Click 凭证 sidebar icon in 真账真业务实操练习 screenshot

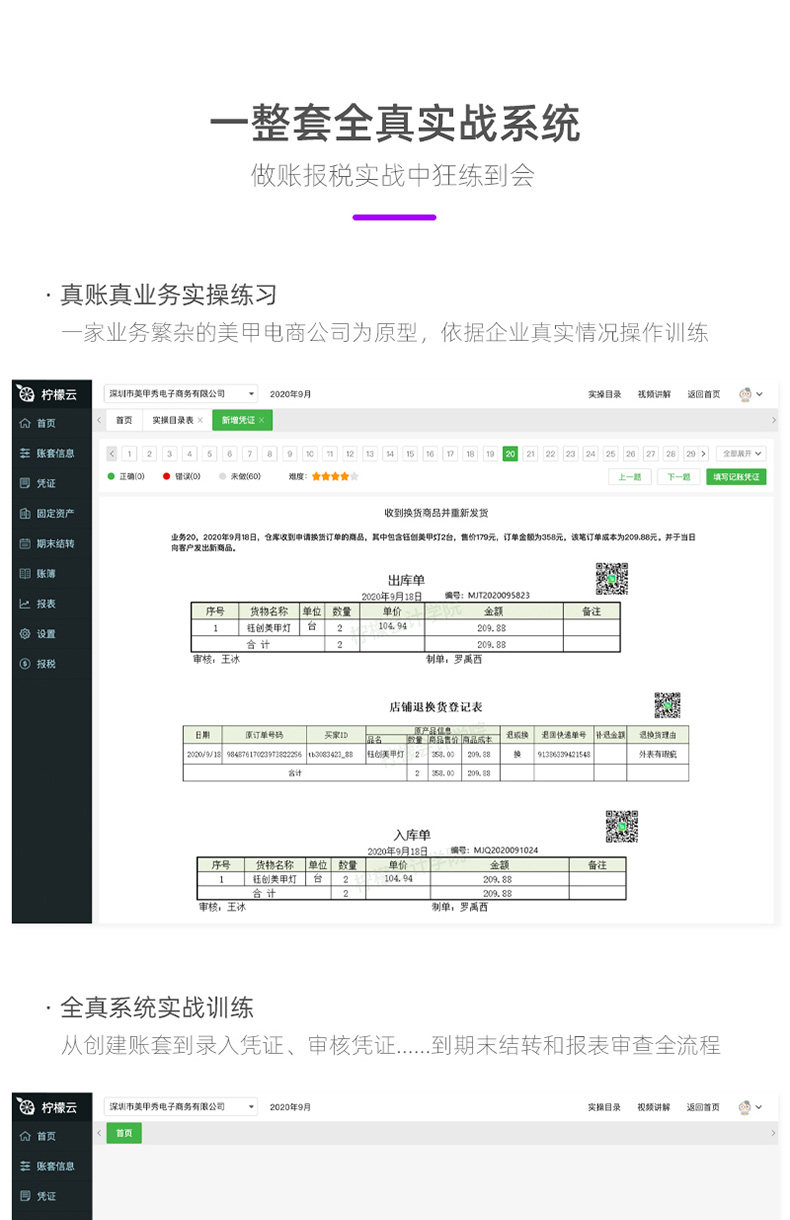pyautogui.click(x=25, y=484)
